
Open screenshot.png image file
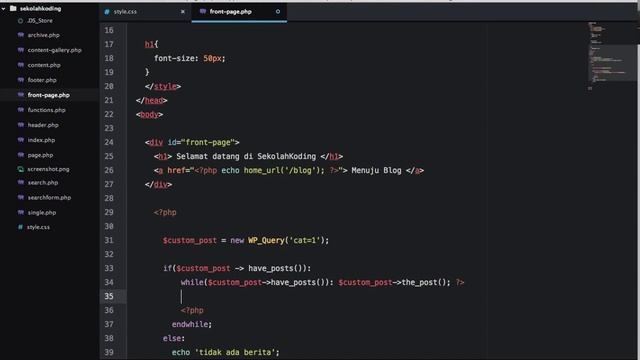pos(48,169)
